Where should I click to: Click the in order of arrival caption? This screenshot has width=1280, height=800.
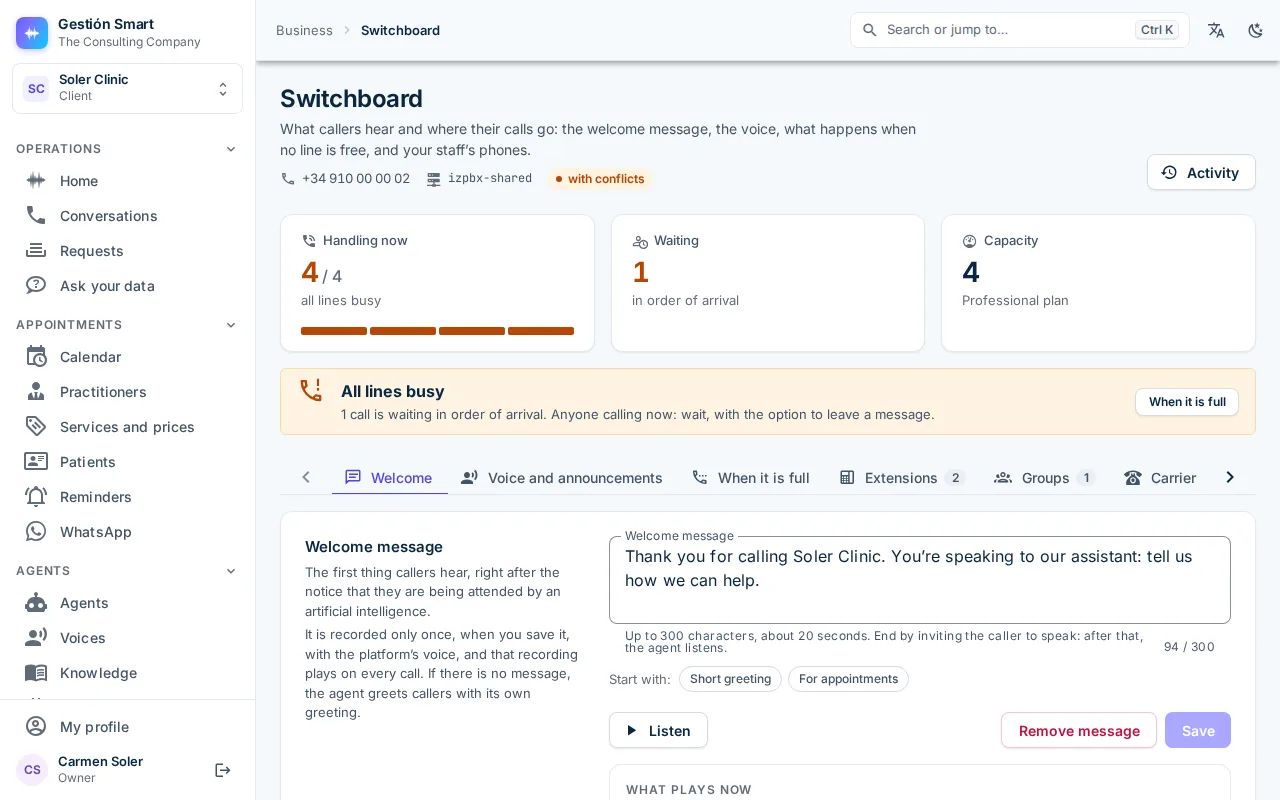(685, 300)
